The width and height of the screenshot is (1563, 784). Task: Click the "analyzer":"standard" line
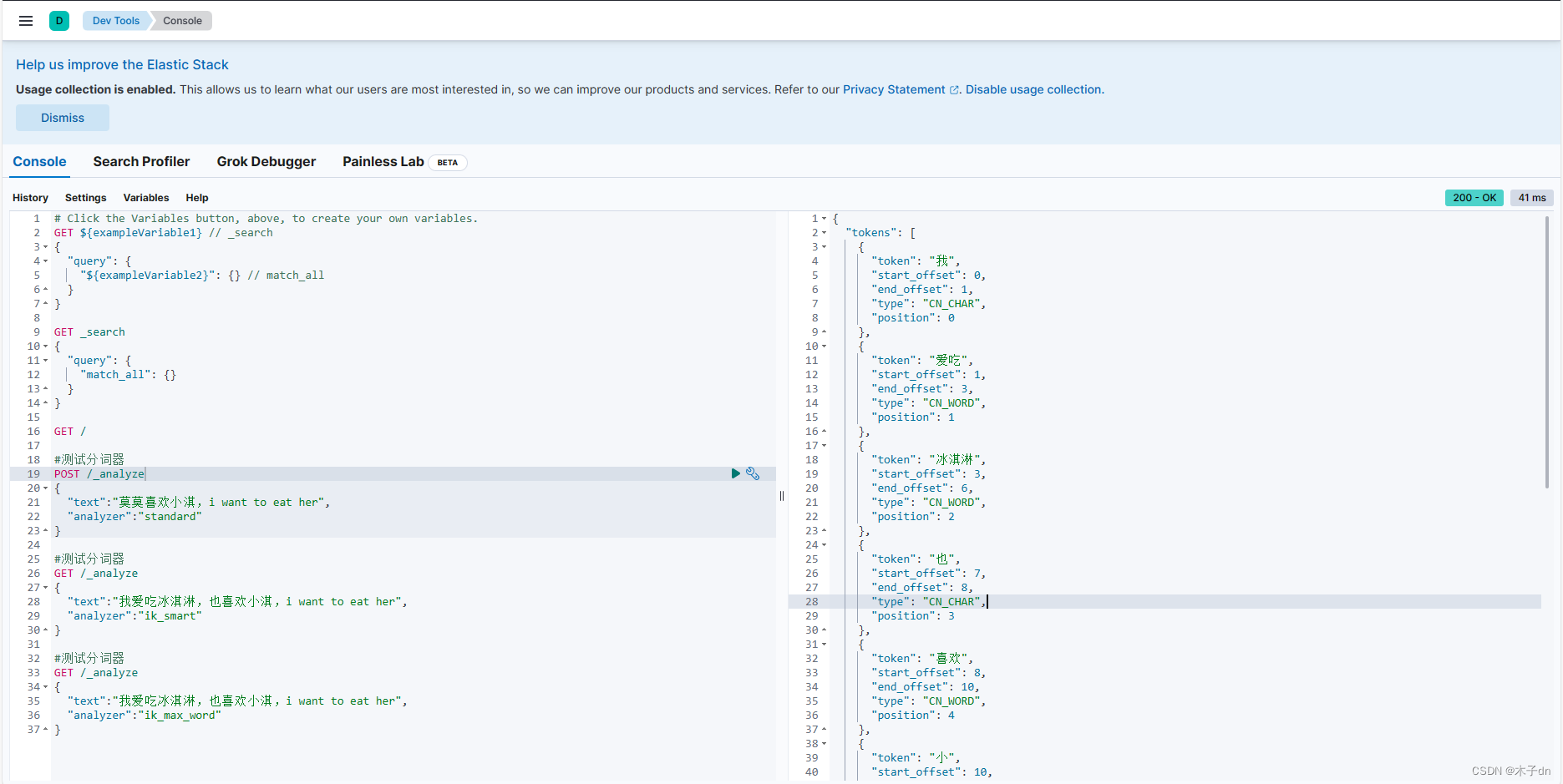tap(134, 517)
